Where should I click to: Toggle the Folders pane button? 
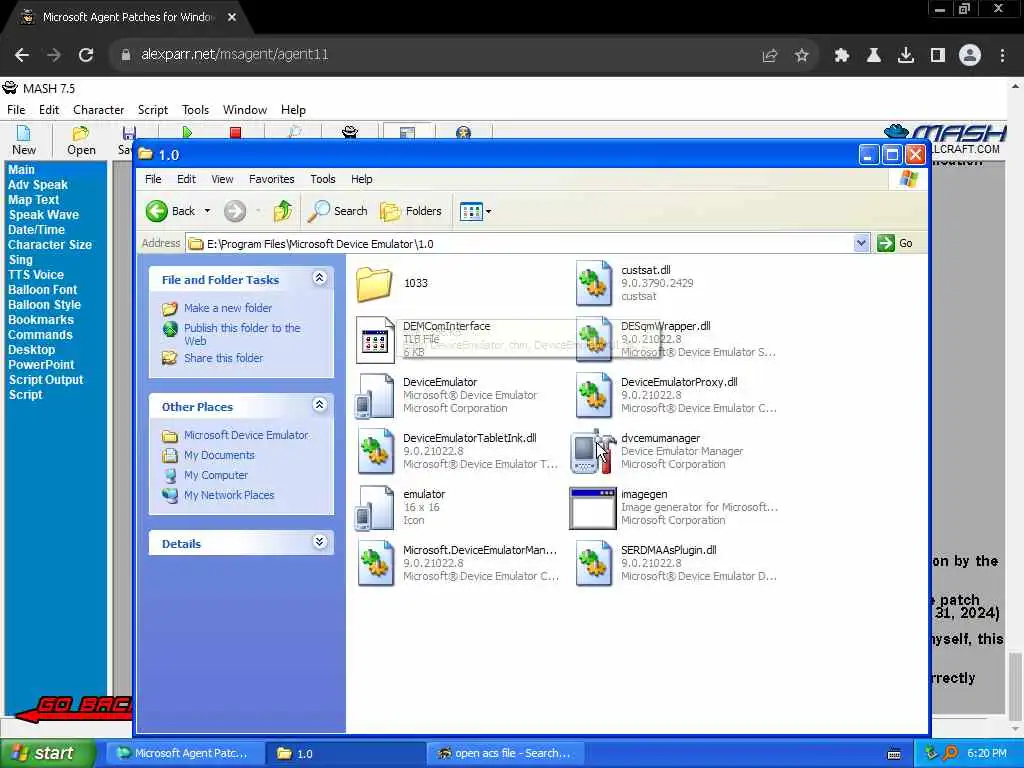tap(411, 211)
